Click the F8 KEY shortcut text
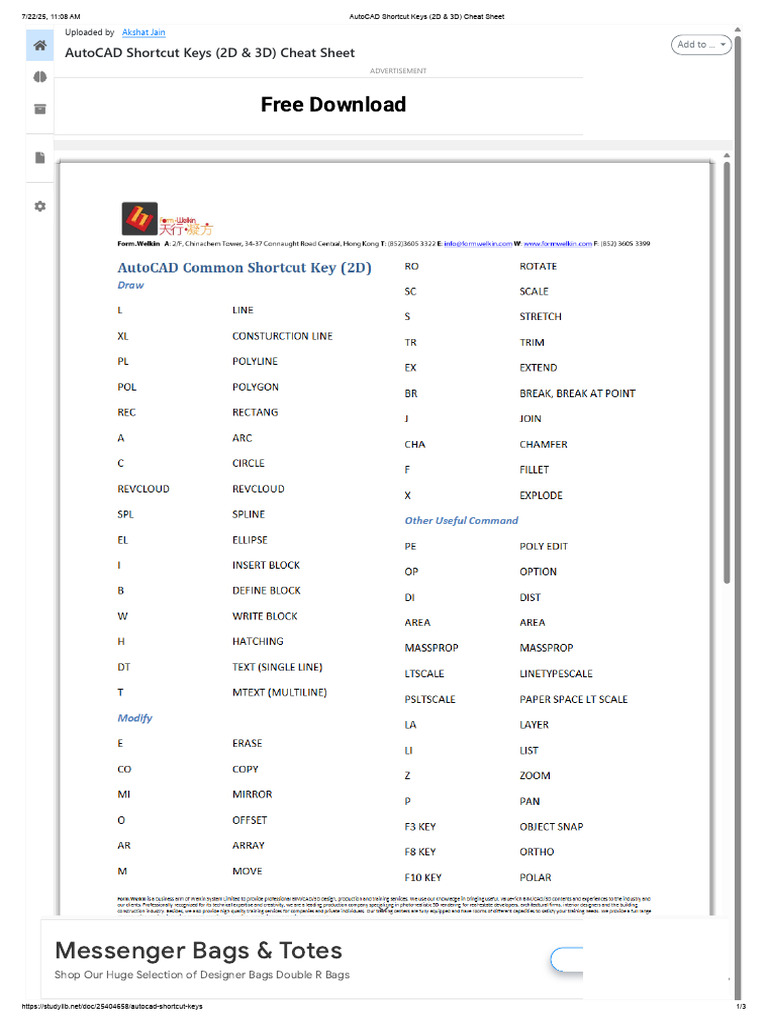Viewport: 768px width, 1024px height. [420, 852]
